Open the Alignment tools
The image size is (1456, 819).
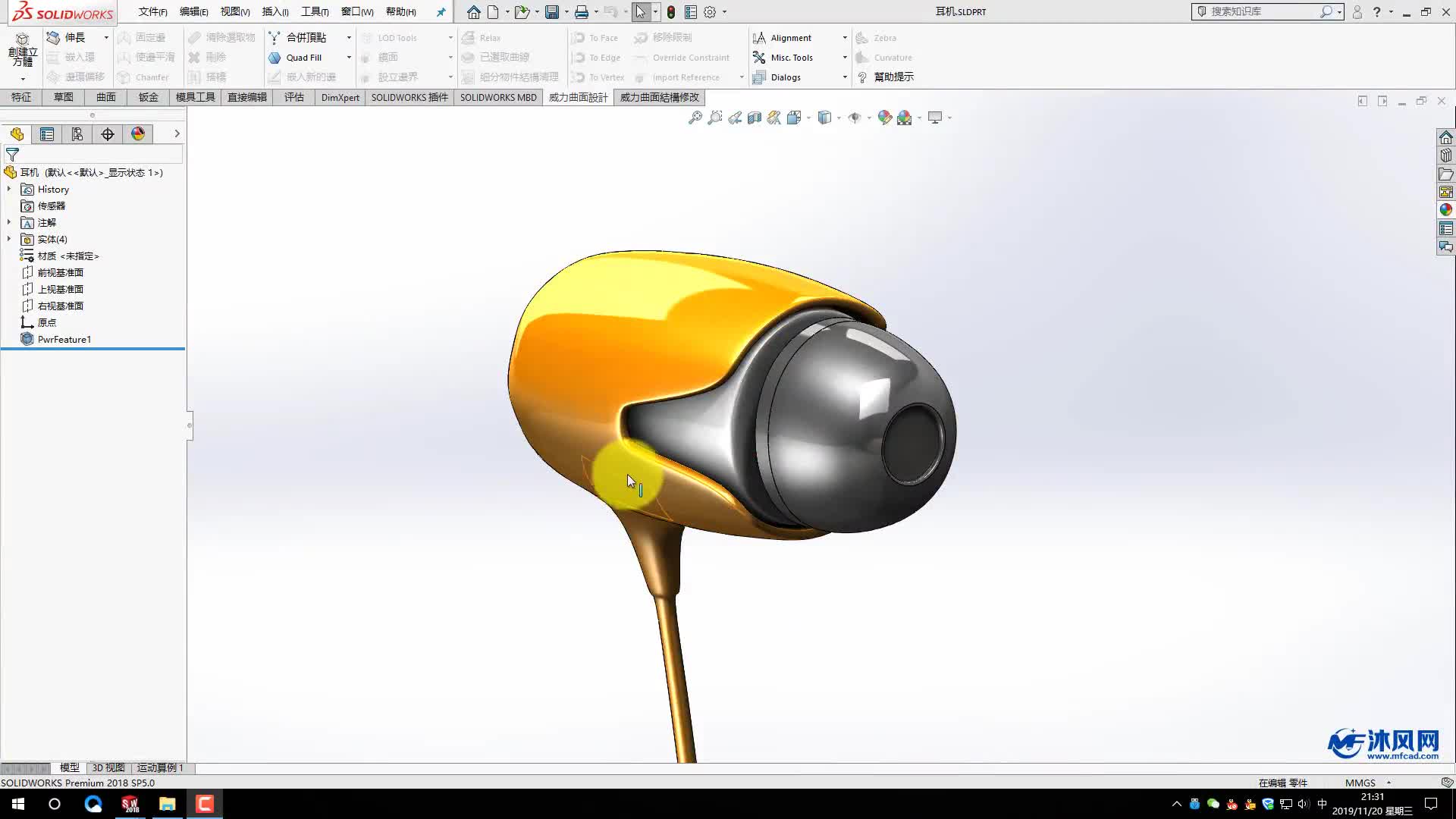[x=783, y=38]
